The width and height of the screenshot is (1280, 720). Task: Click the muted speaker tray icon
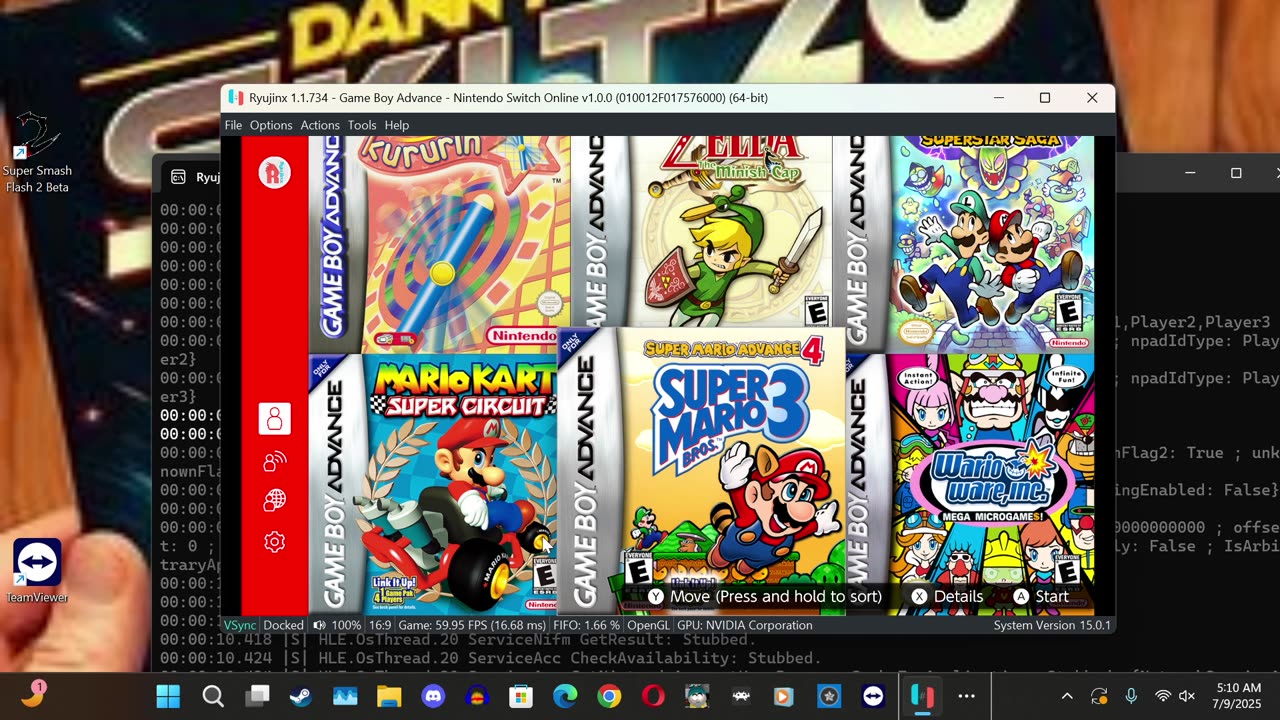tap(1187, 696)
